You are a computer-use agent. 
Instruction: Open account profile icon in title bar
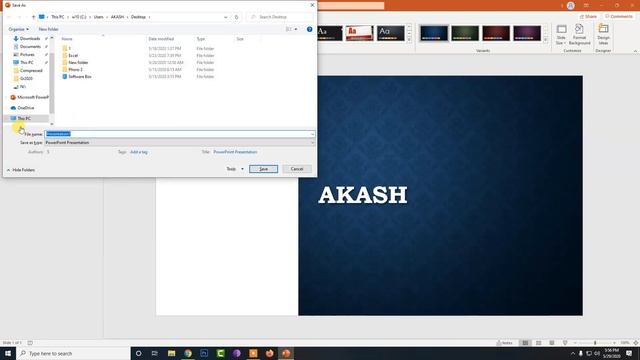click(x=571, y=5)
